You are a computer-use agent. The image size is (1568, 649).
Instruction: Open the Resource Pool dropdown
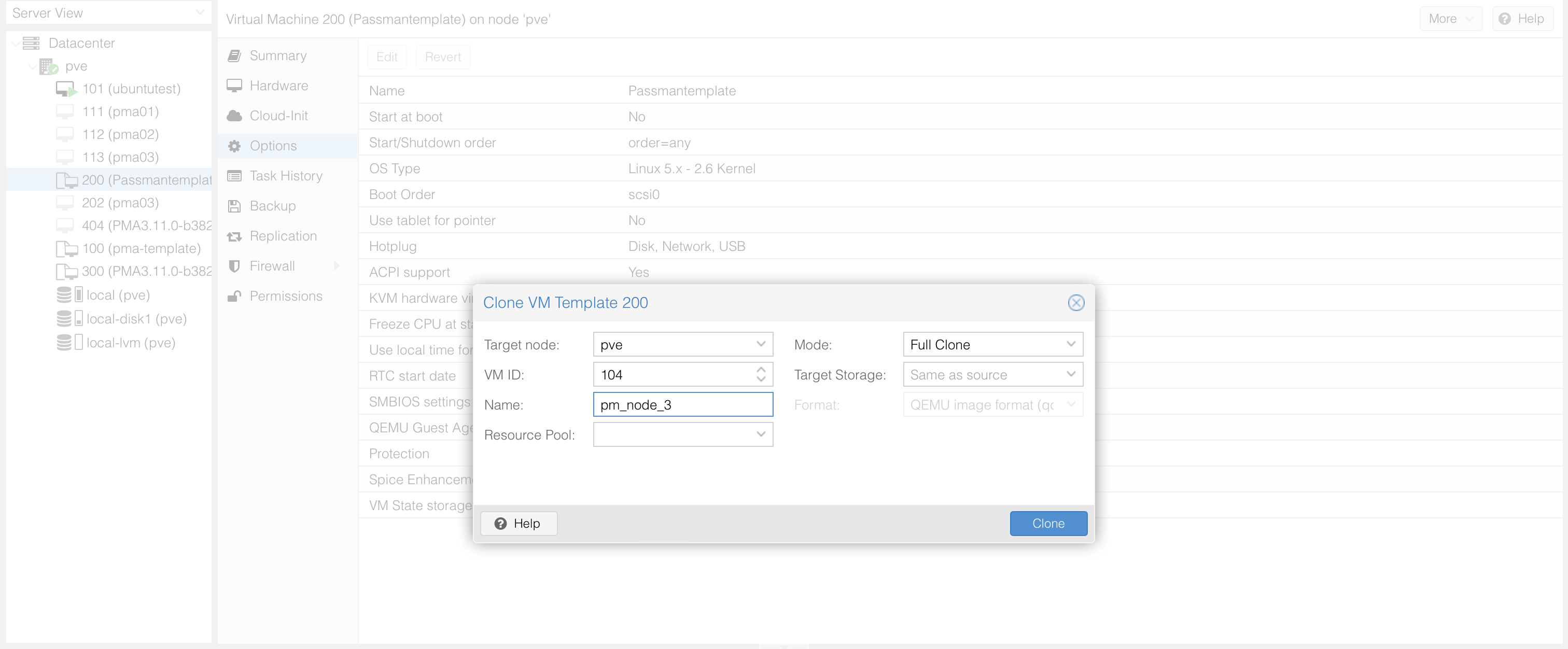tap(760, 434)
